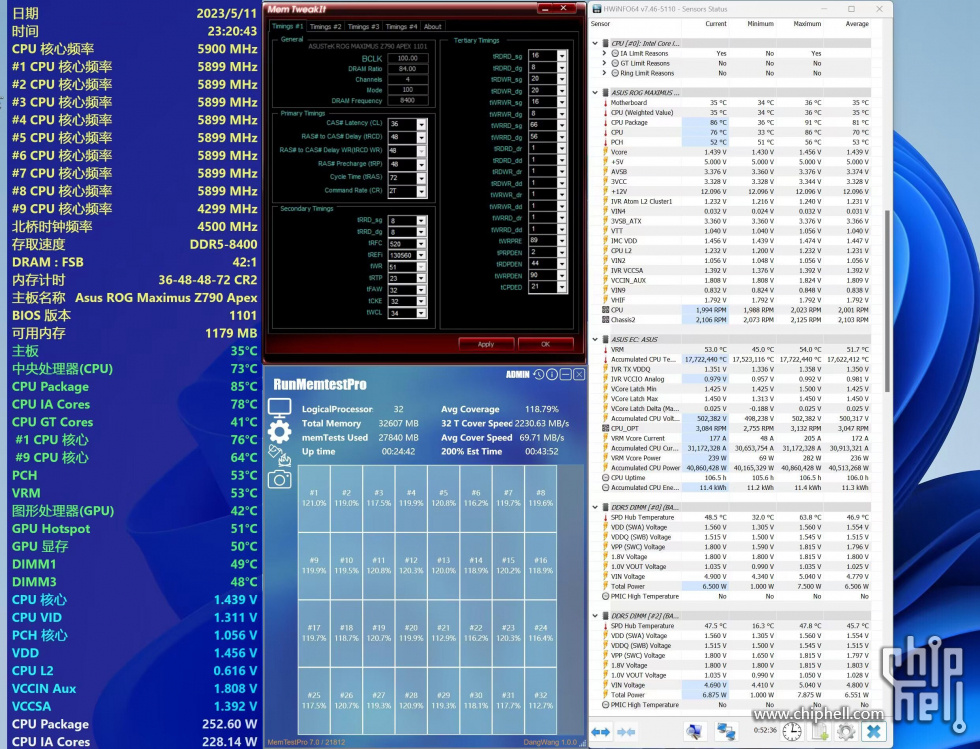Start logging with HWiNFO file-plus icon
Viewport: 980px width, 749px height.
[819, 731]
